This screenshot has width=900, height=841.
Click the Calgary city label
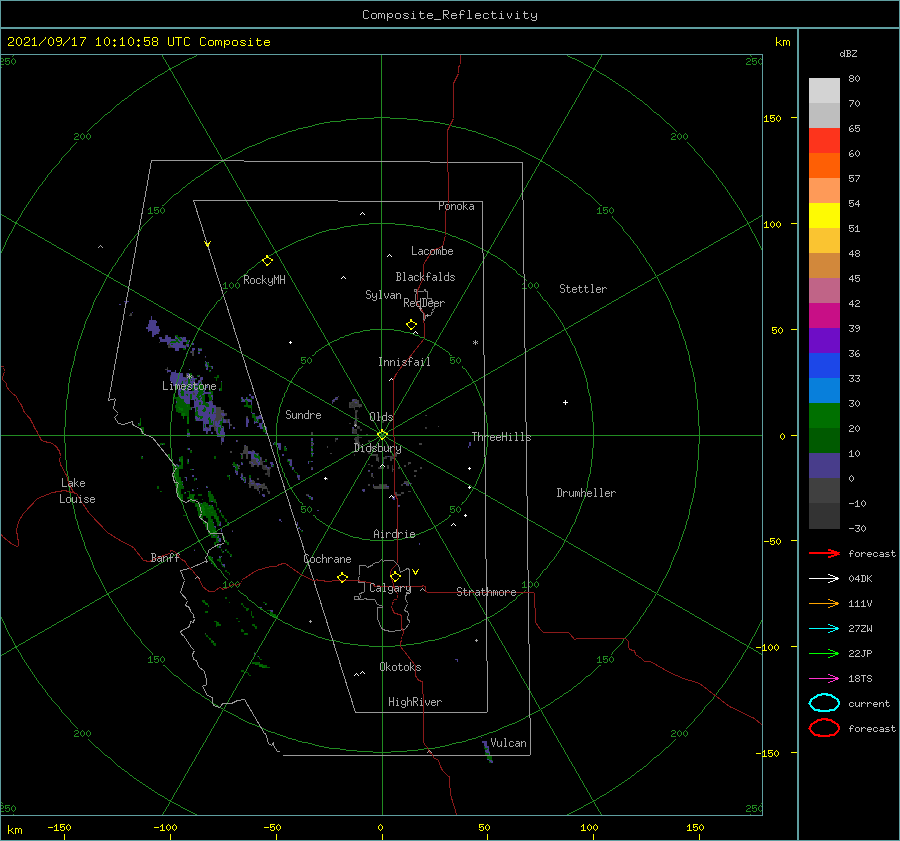click(390, 588)
